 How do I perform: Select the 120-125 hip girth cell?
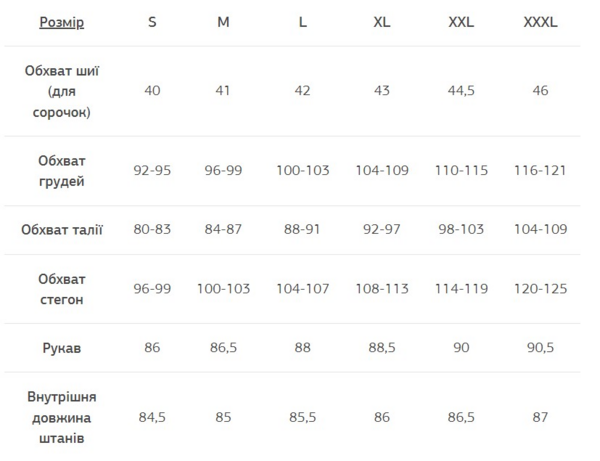click(540, 289)
